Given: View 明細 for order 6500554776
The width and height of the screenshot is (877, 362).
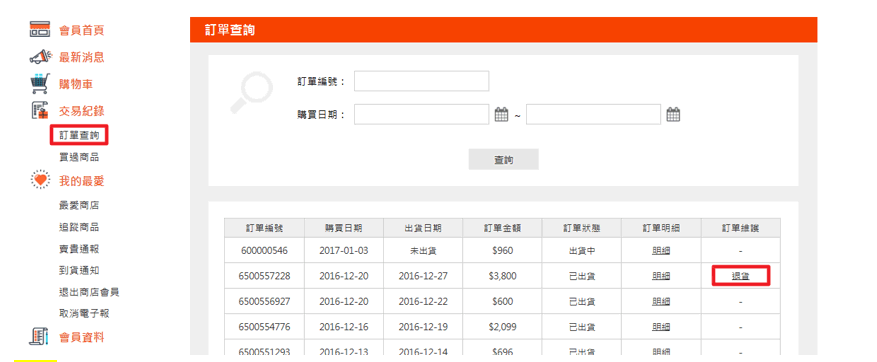Looking at the screenshot, I should (661, 327).
